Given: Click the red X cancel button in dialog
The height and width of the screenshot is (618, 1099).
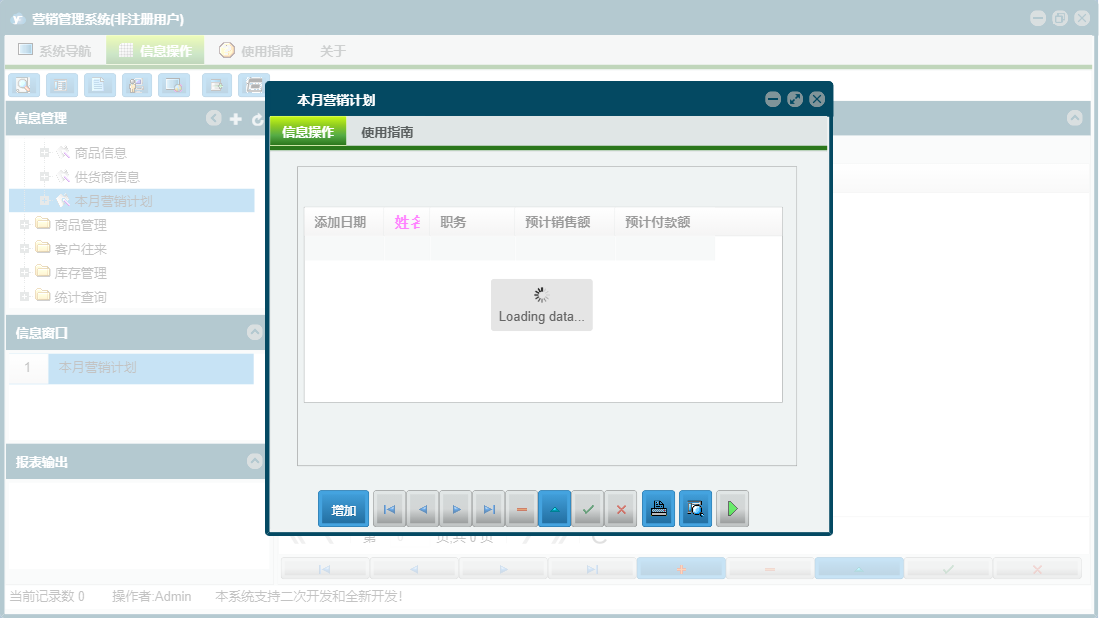Looking at the screenshot, I should click(x=621, y=509).
